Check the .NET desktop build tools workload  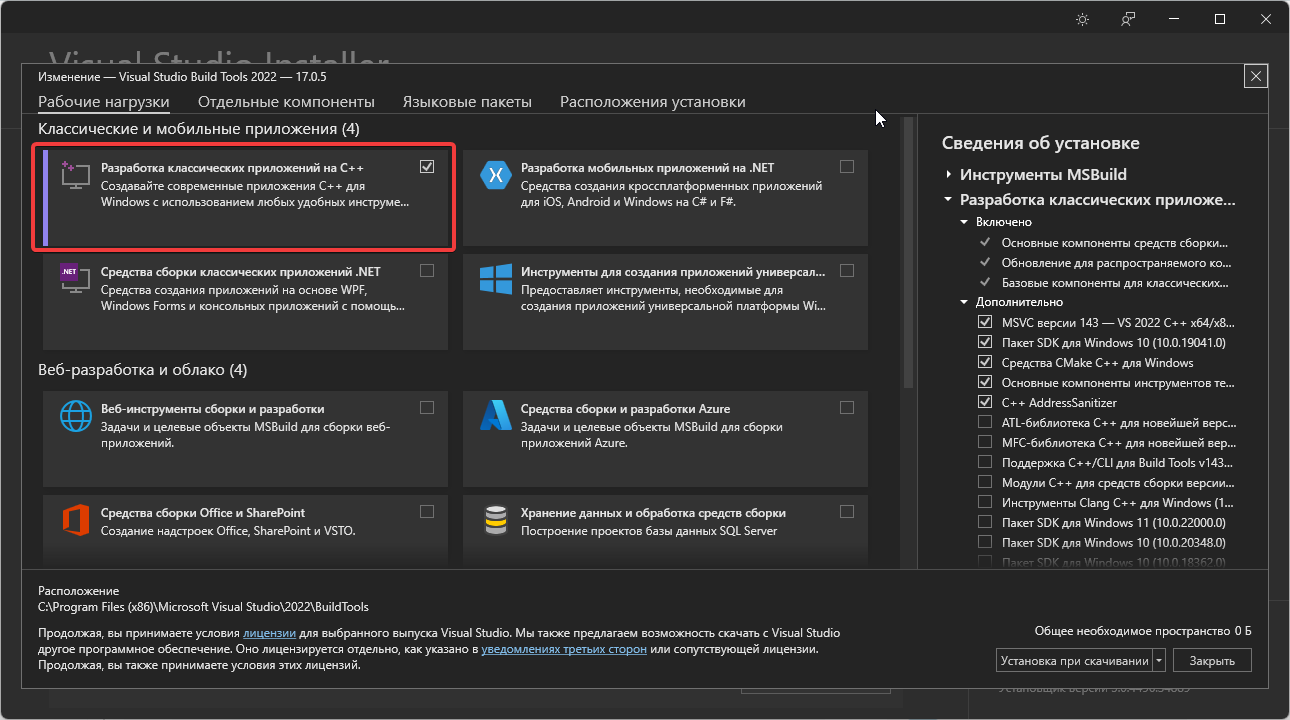coord(427,271)
